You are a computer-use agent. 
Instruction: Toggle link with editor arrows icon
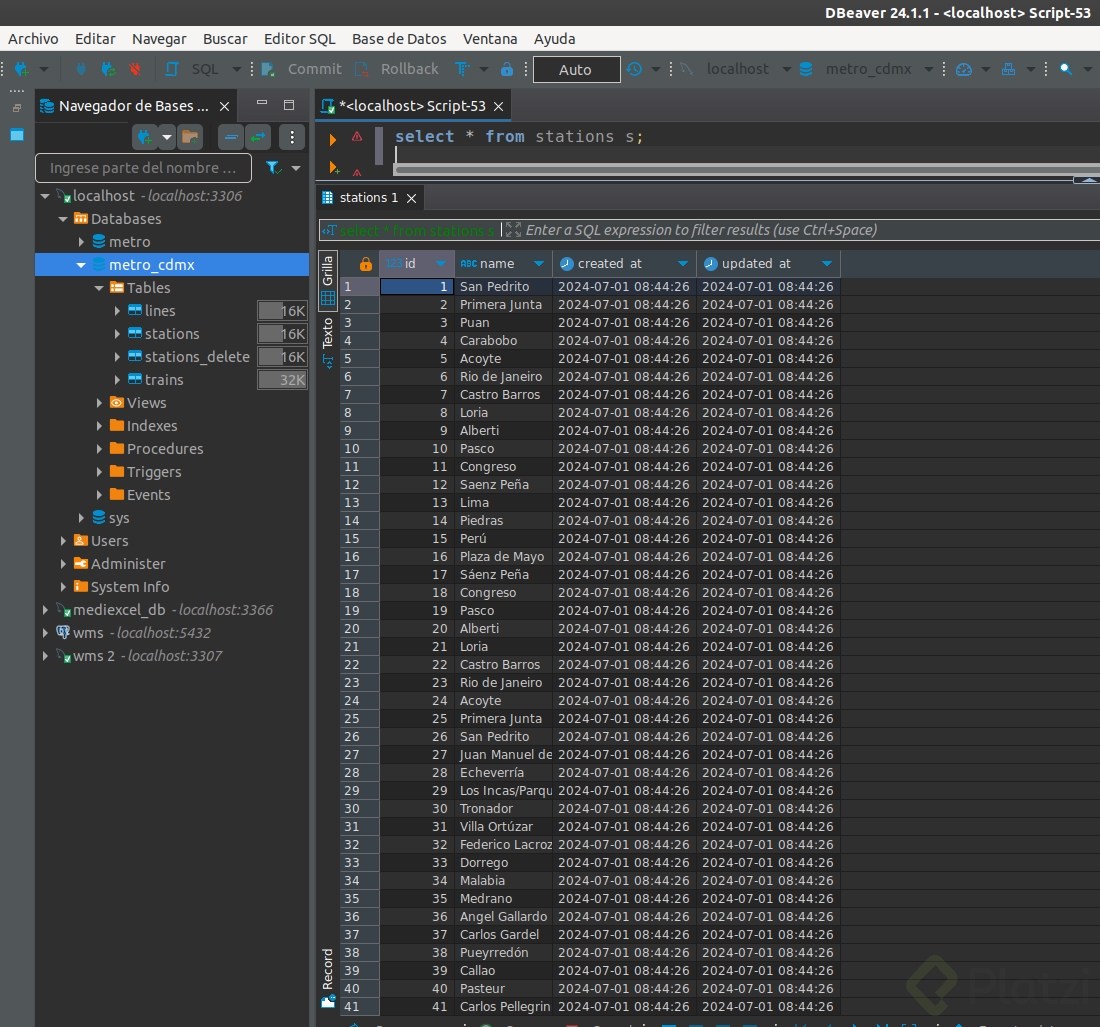pos(258,137)
